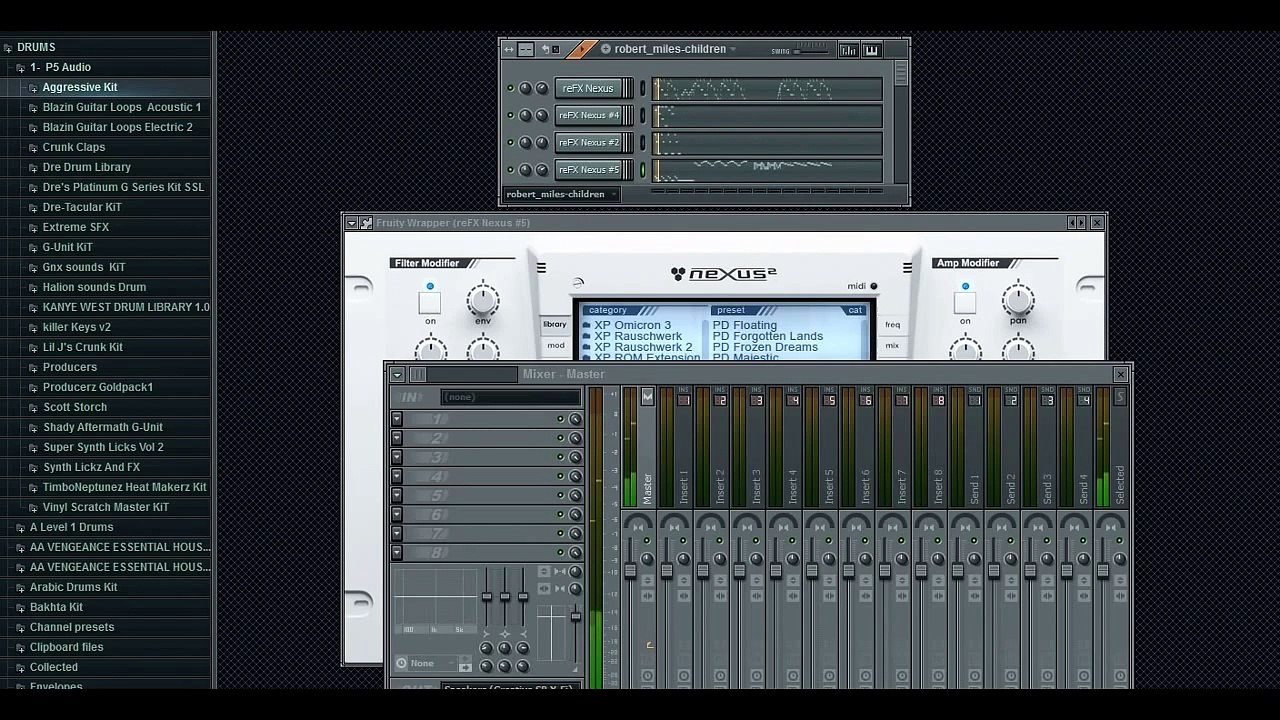1280x720 pixels.
Task: Open the graph editor icon in step sequencer
Action: (x=848, y=50)
